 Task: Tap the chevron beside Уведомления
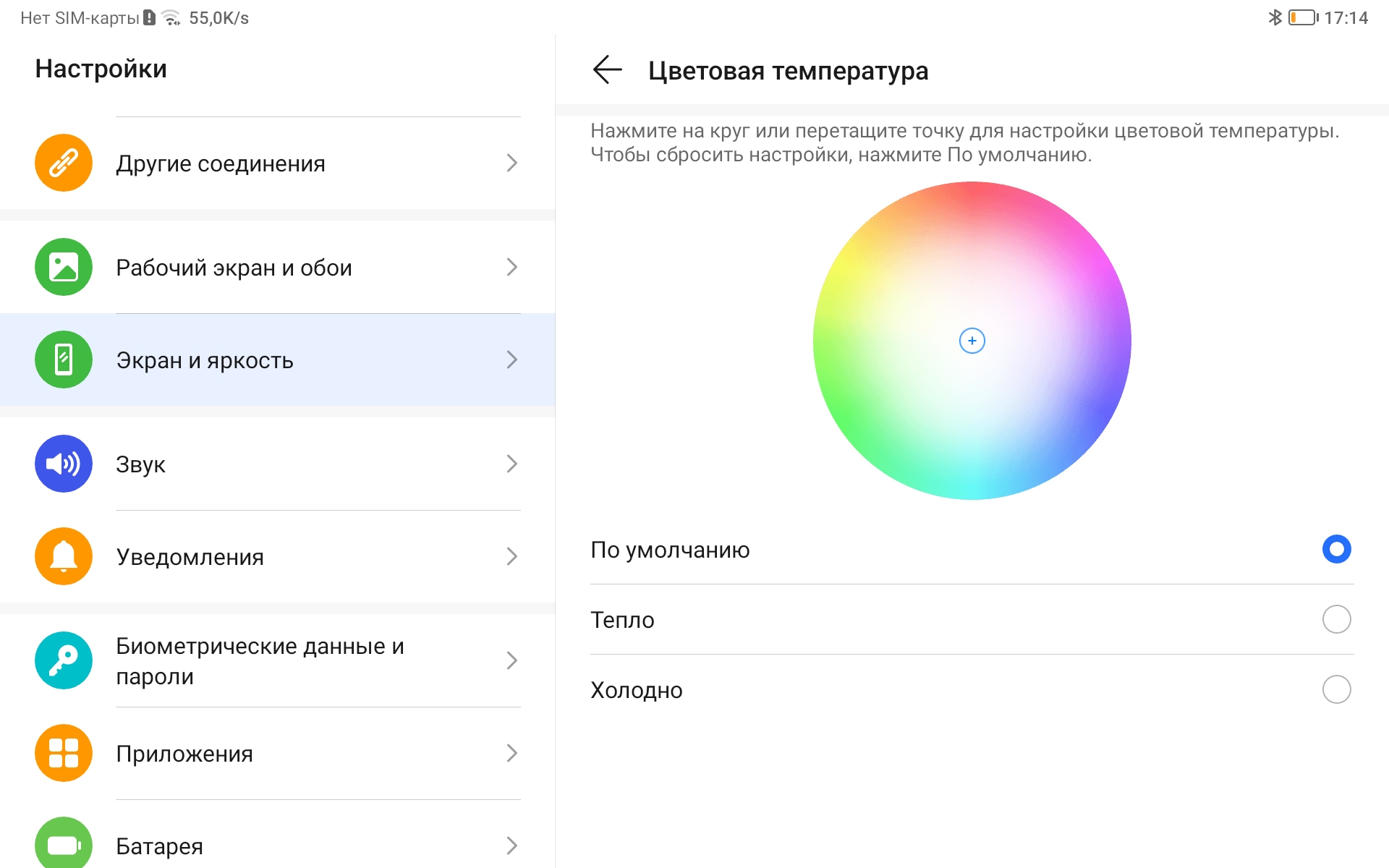pos(512,556)
